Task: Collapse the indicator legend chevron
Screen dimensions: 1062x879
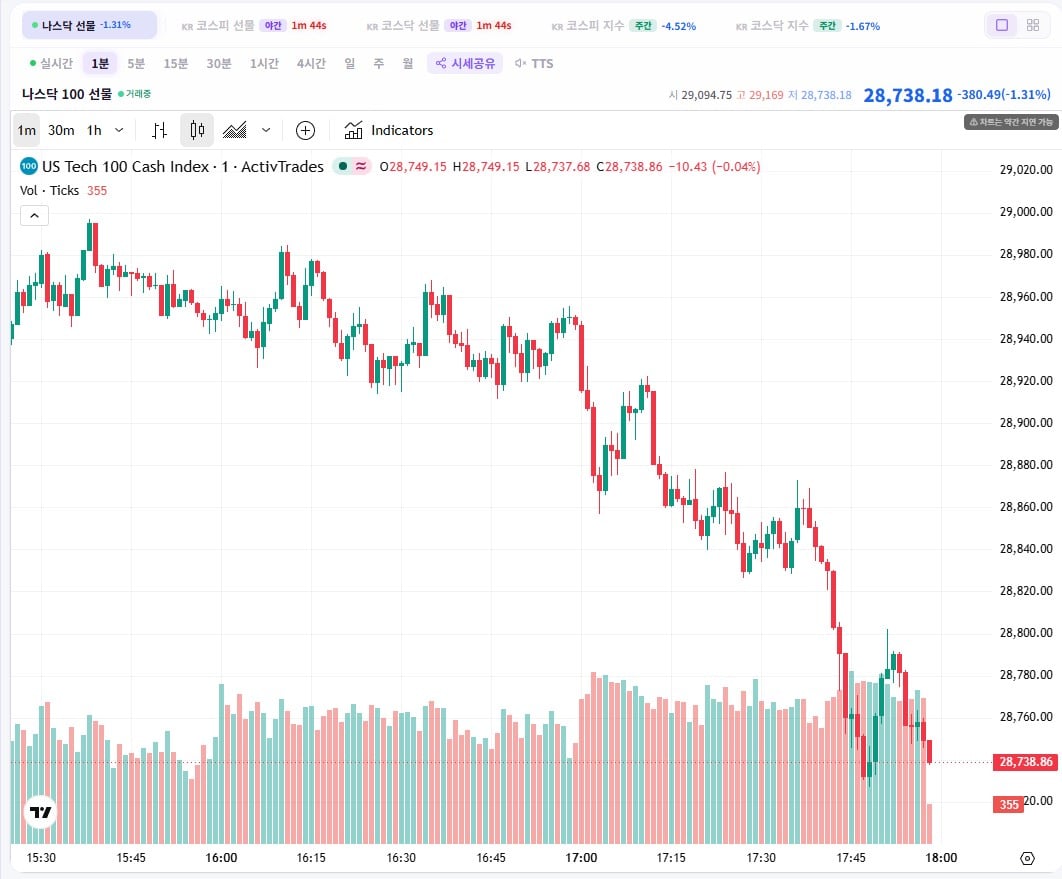Action: tap(35, 216)
